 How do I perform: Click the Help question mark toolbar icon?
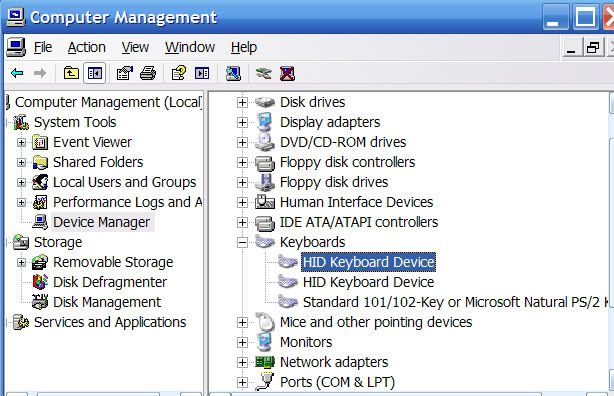[179, 73]
